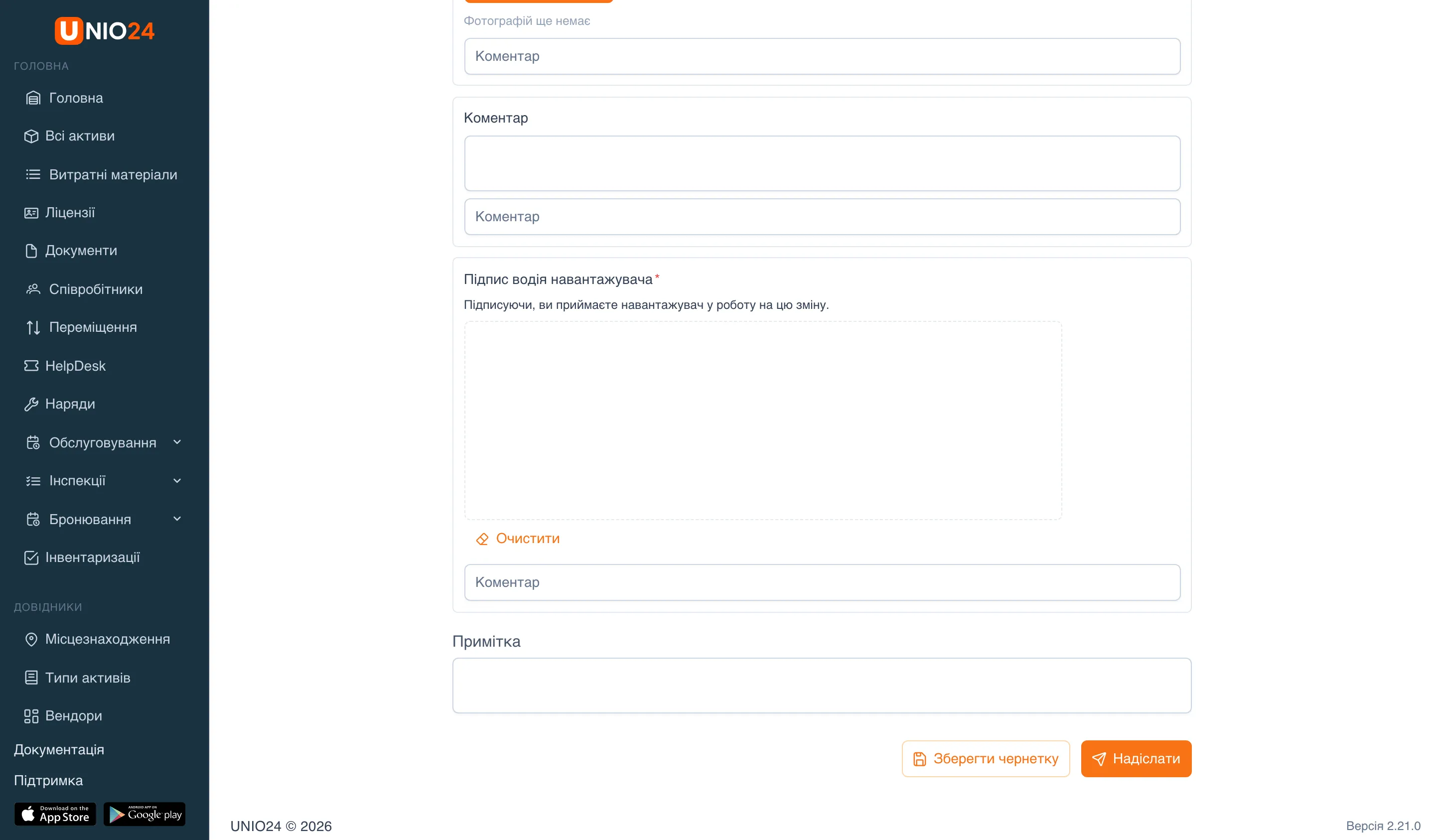The width and height of the screenshot is (1435, 840).
Task: Focus Коментар field under photos notice
Action: [x=822, y=56]
